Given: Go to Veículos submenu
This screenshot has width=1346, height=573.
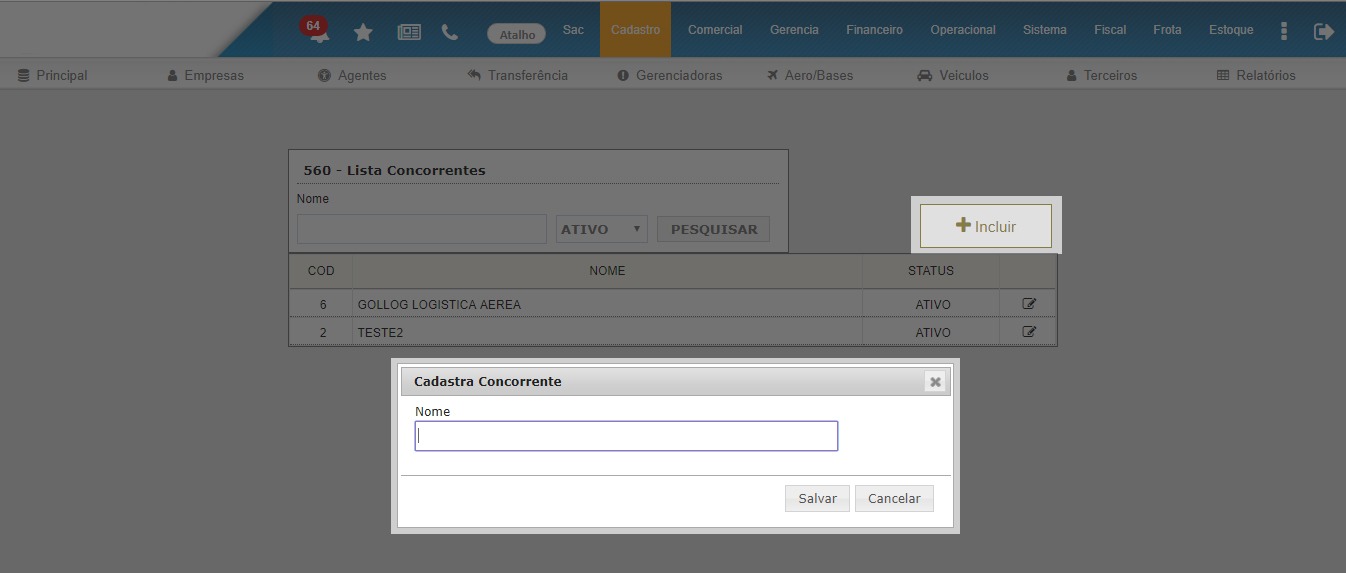Looking at the screenshot, I should point(953,75).
